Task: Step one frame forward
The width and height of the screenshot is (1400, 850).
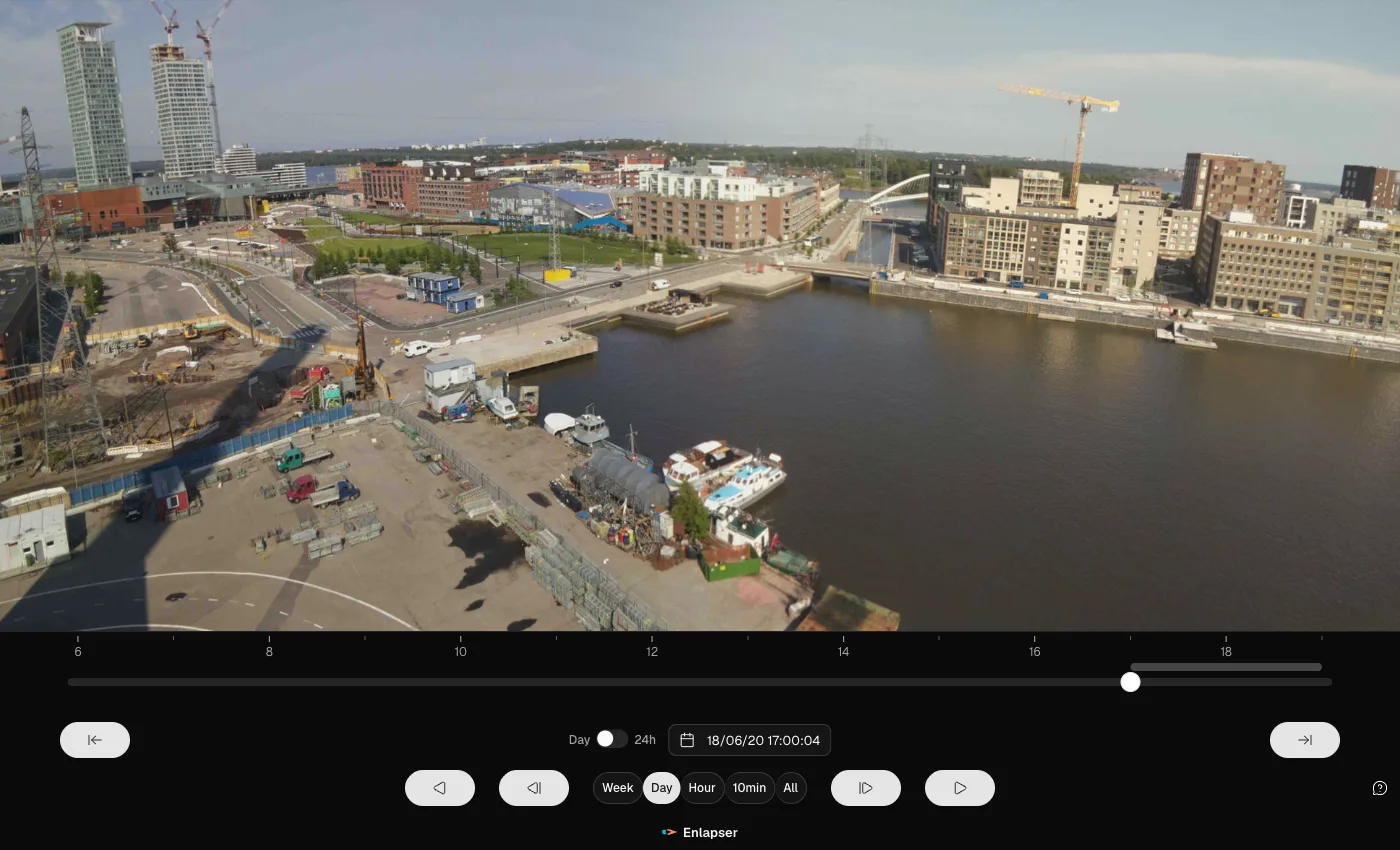Action: tap(866, 788)
